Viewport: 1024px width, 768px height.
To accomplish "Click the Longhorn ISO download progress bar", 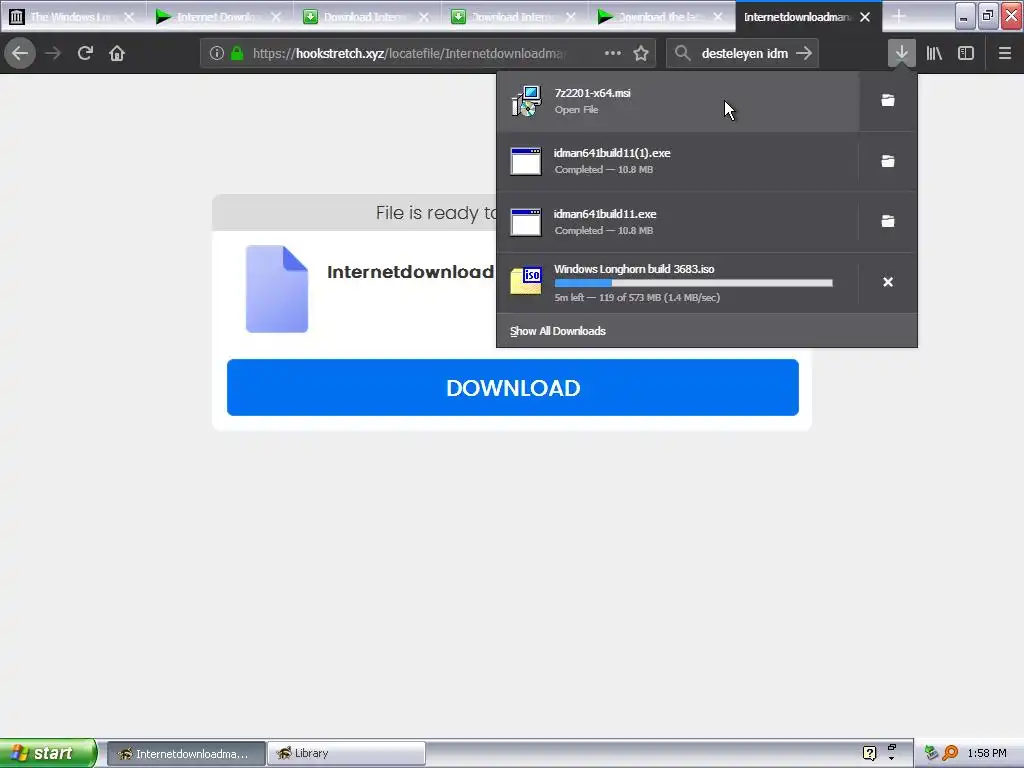I will (x=694, y=283).
